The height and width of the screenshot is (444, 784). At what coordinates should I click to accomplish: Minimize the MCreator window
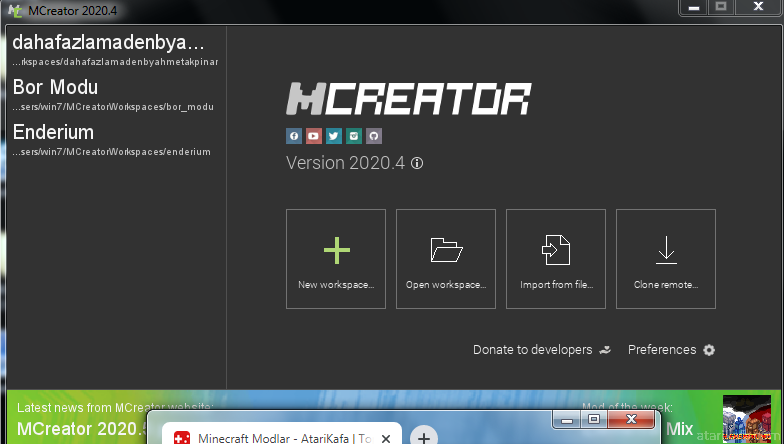click(694, 7)
